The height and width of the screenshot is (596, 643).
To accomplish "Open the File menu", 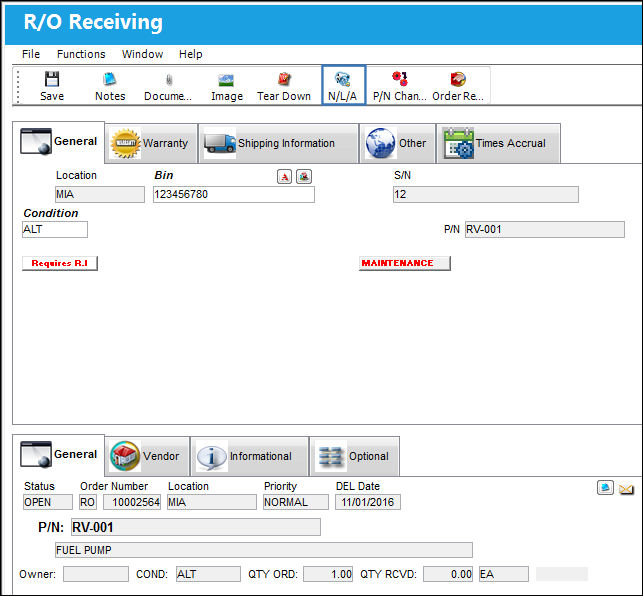I will [x=31, y=54].
